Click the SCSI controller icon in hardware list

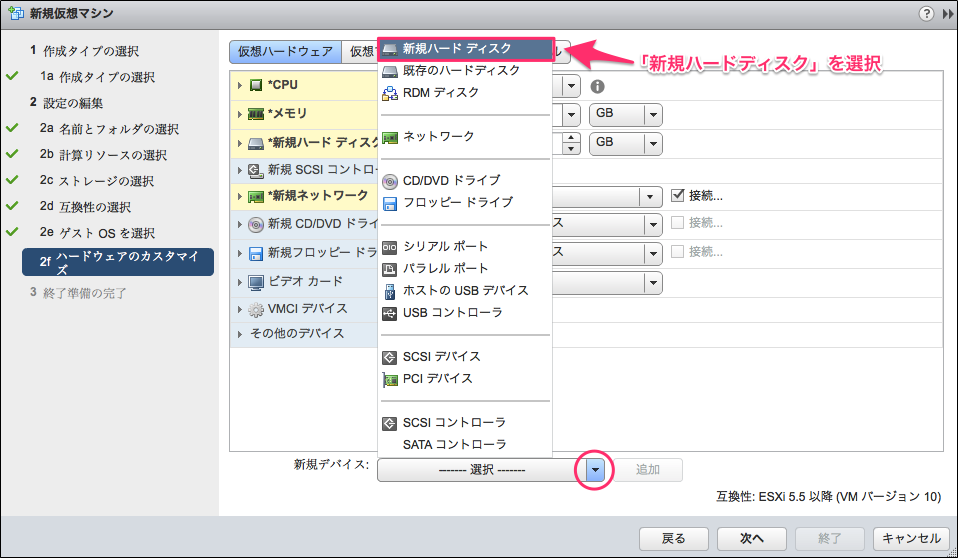point(255,171)
